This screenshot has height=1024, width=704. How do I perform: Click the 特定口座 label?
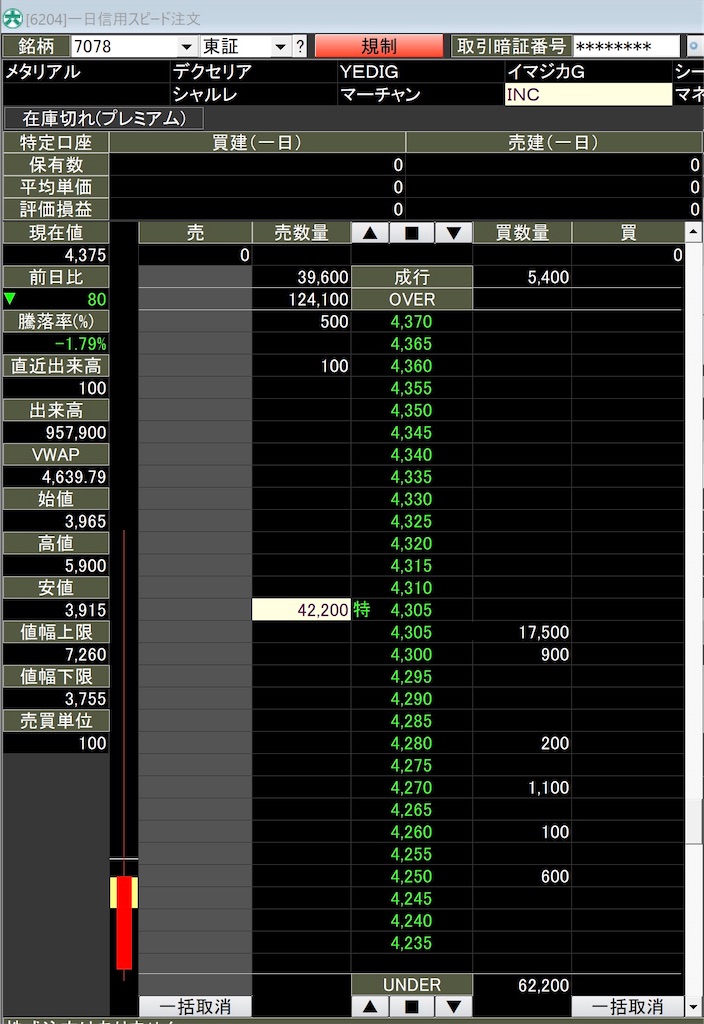pos(56,142)
